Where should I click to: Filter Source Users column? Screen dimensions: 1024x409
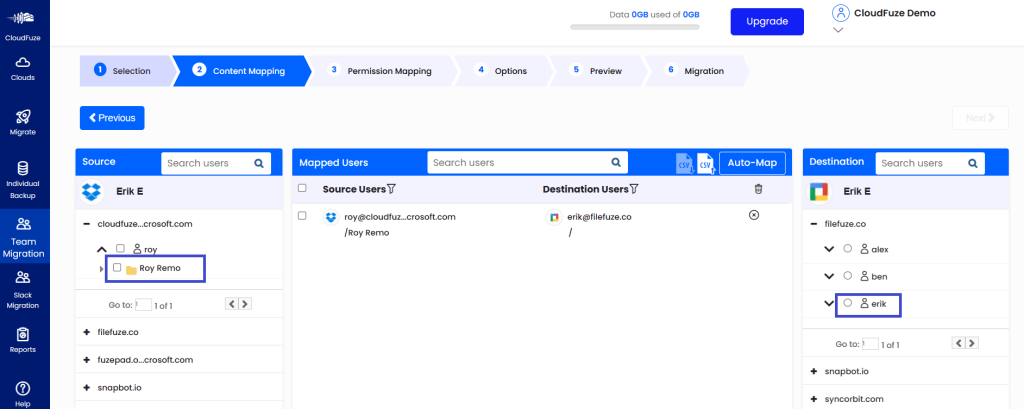click(x=391, y=189)
